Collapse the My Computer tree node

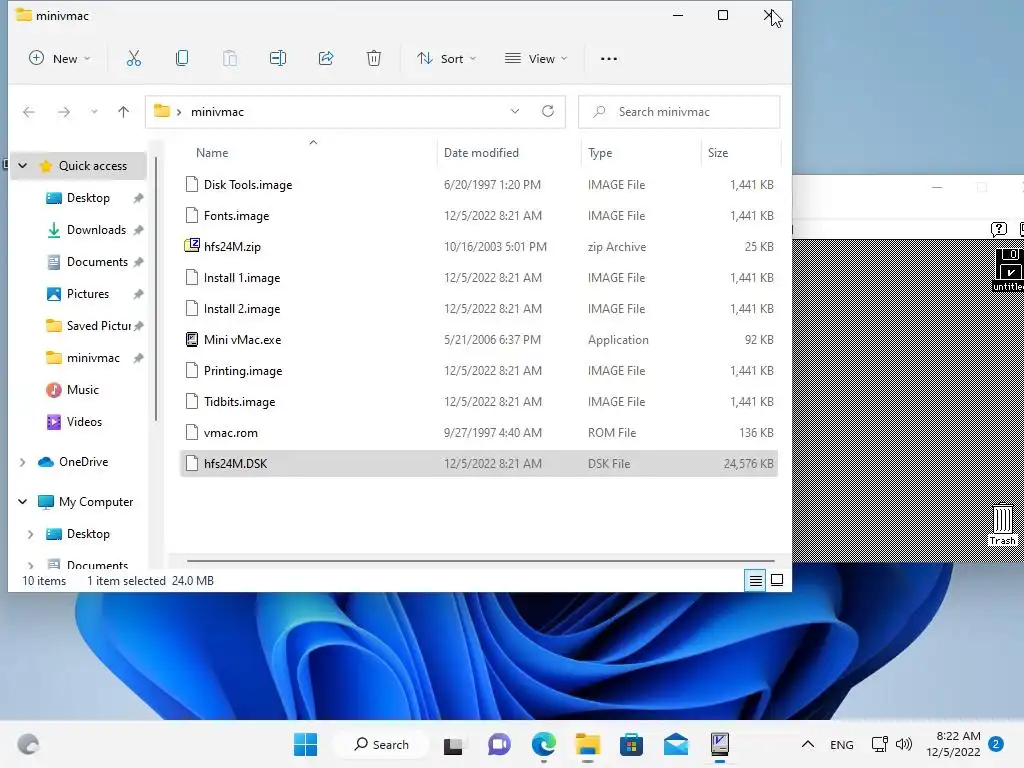pyautogui.click(x=22, y=502)
